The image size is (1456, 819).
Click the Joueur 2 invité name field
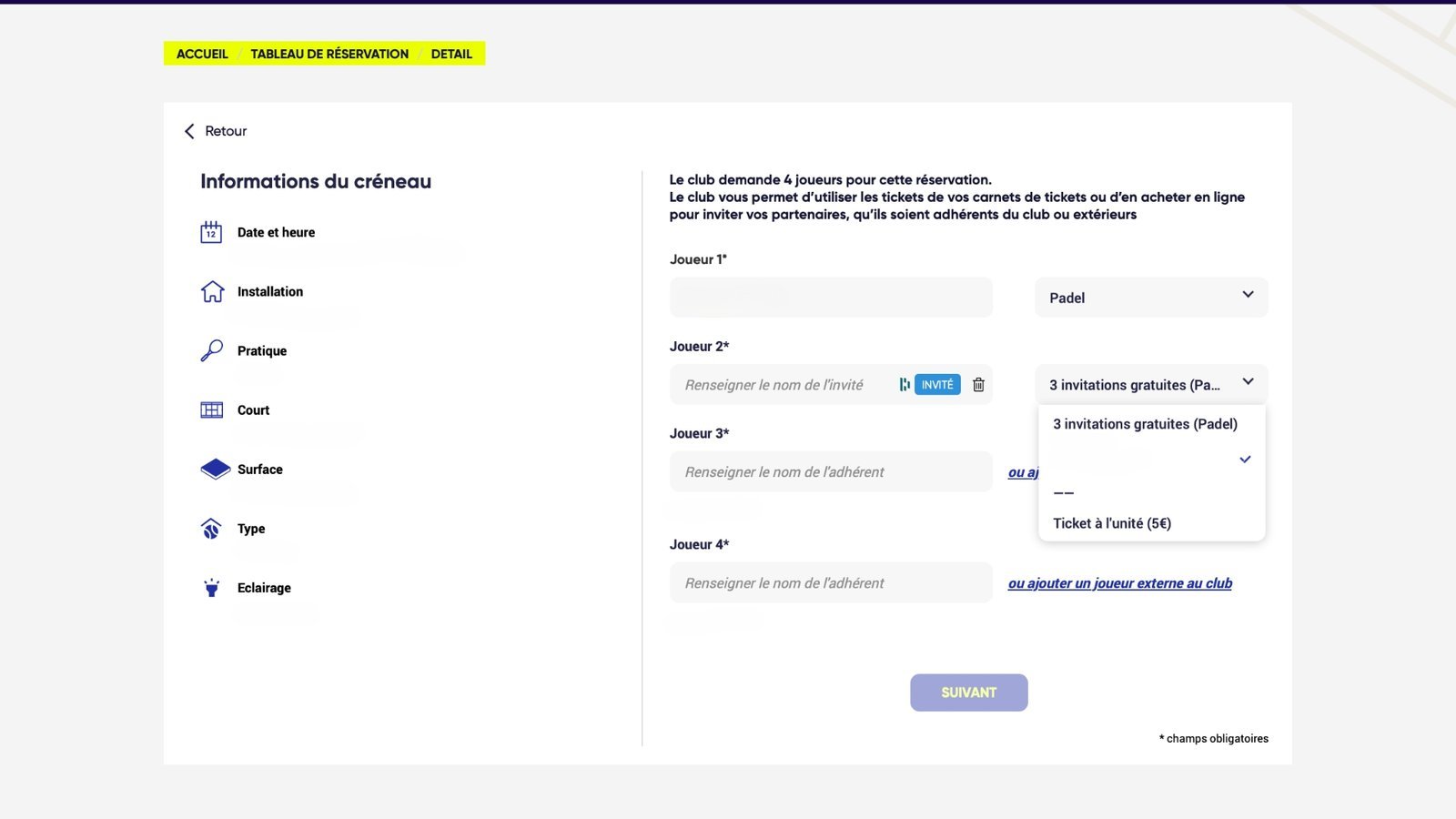pyautogui.click(x=783, y=385)
